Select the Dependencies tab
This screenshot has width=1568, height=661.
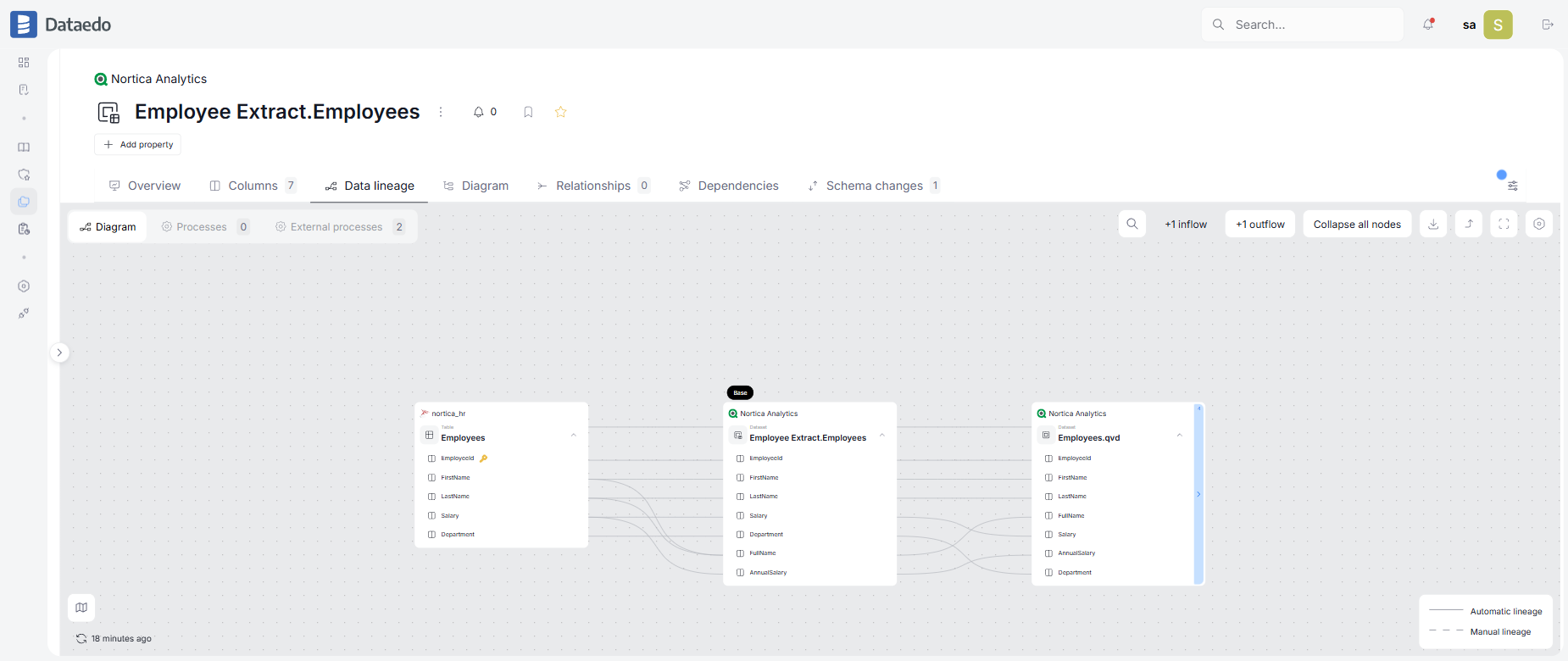click(x=729, y=186)
